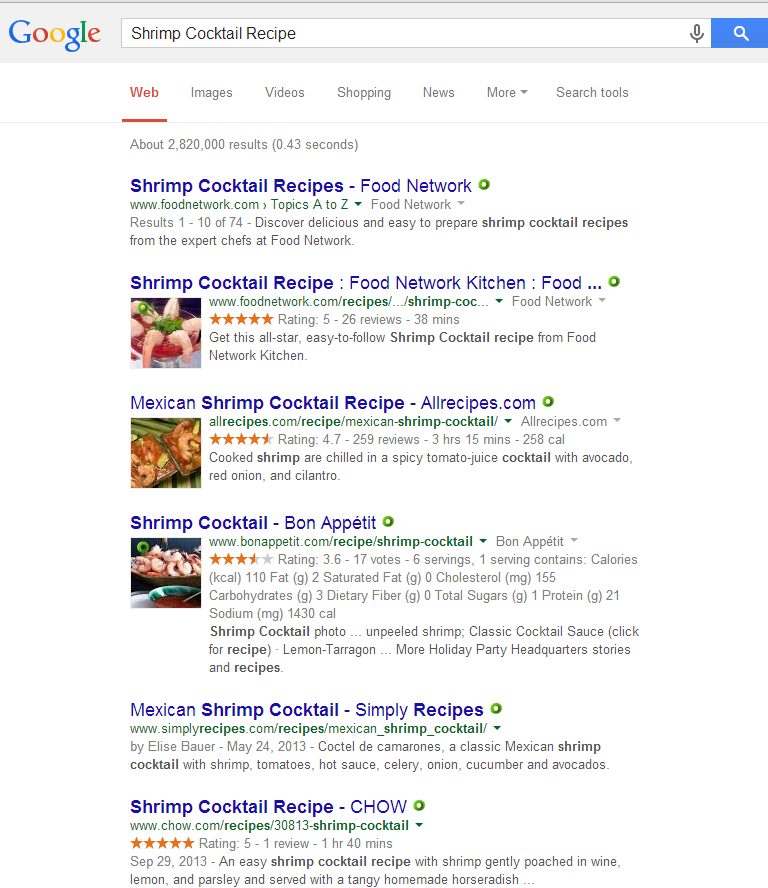Open green arrow dropdown after chow.com URL
768x888 pixels.
(419, 825)
